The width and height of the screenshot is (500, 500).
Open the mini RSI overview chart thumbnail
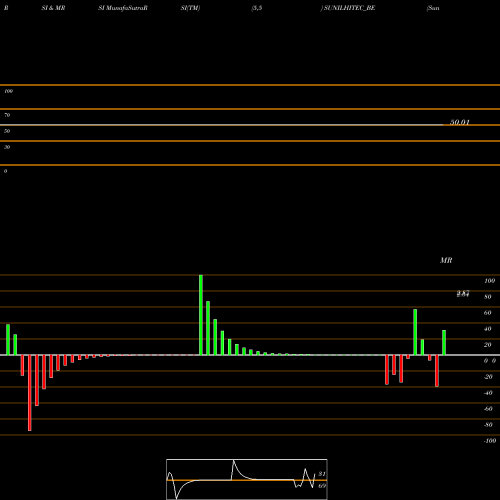[x=247, y=479]
